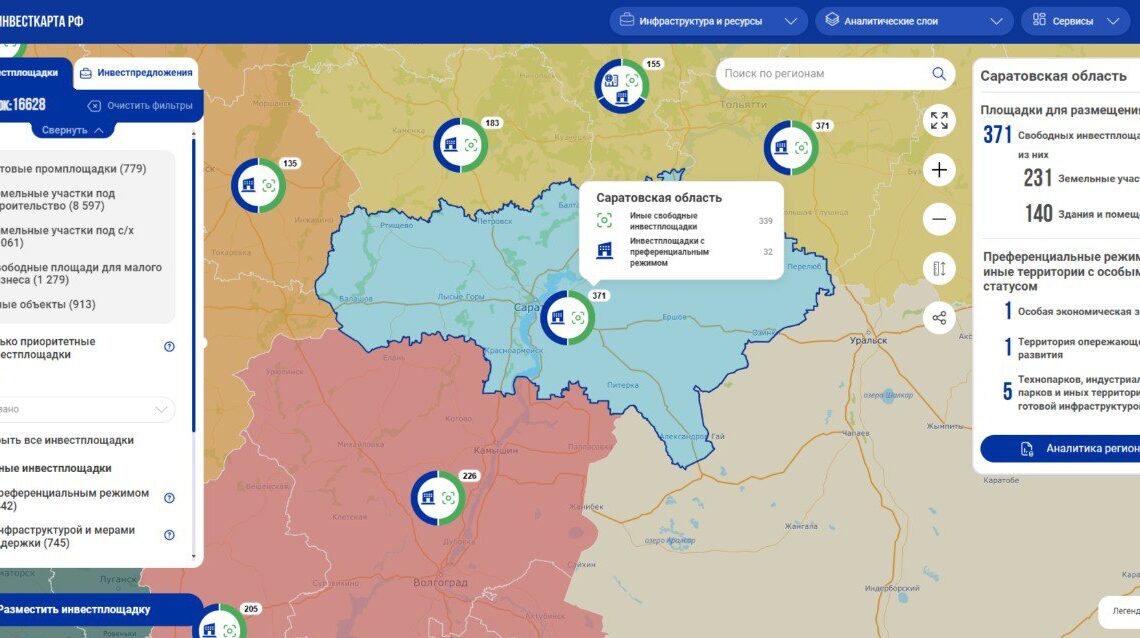Click map cluster marker labeled 155
The height and width of the screenshot is (638, 1140).
pos(622,86)
